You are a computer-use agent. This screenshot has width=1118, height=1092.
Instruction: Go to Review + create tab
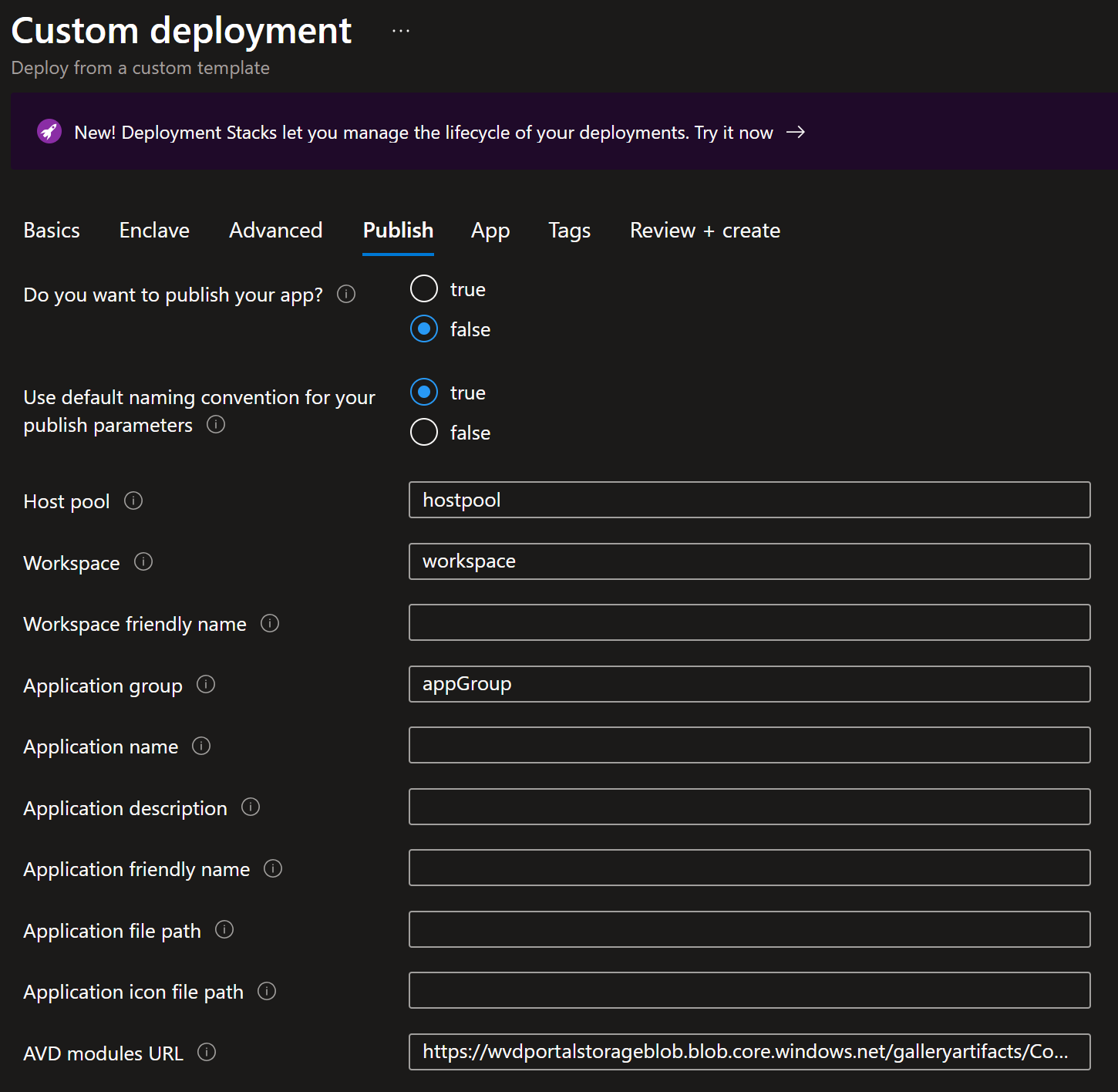705,231
